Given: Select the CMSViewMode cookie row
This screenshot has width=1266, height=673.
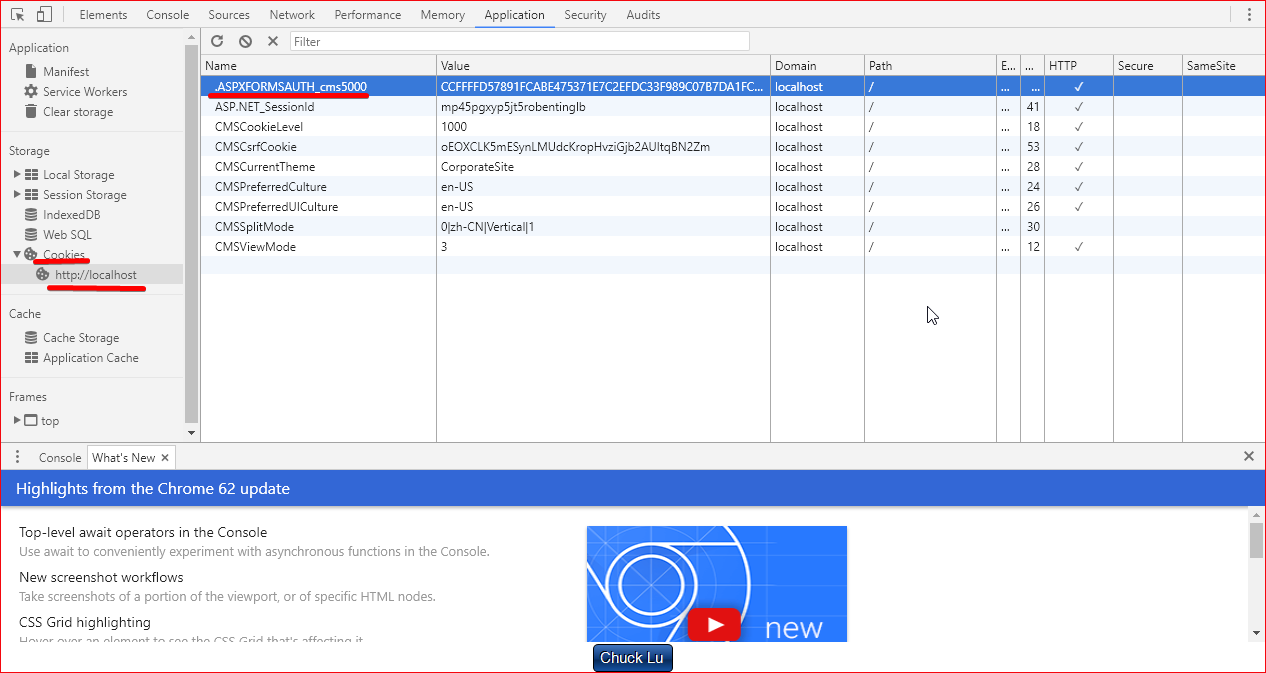Looking at the screenshot, I should [x=733, y=247].
